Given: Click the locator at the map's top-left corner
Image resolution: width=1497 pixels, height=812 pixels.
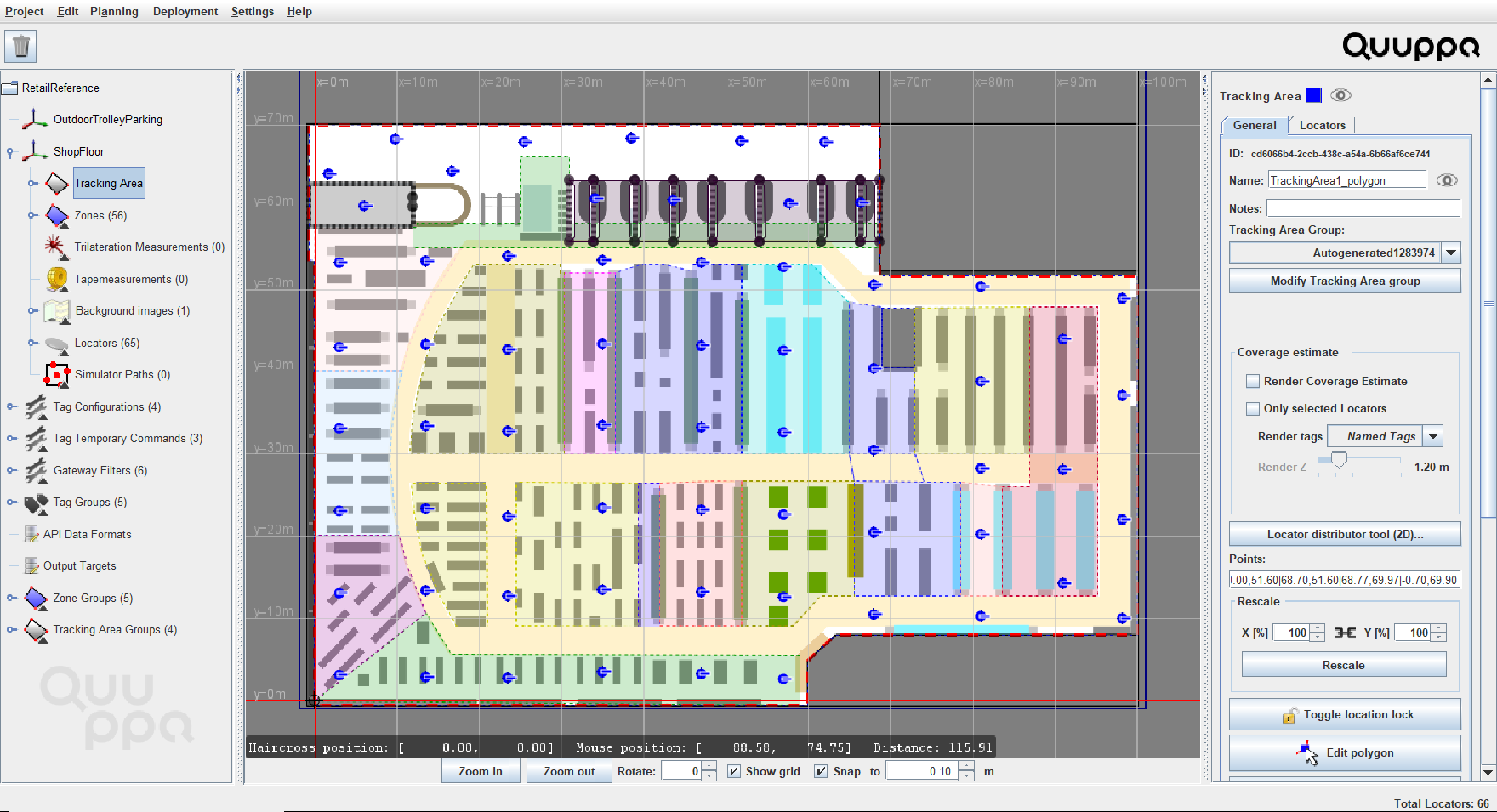Looking at the screenshot, I should pyautogui.click(x=329, y=173).
